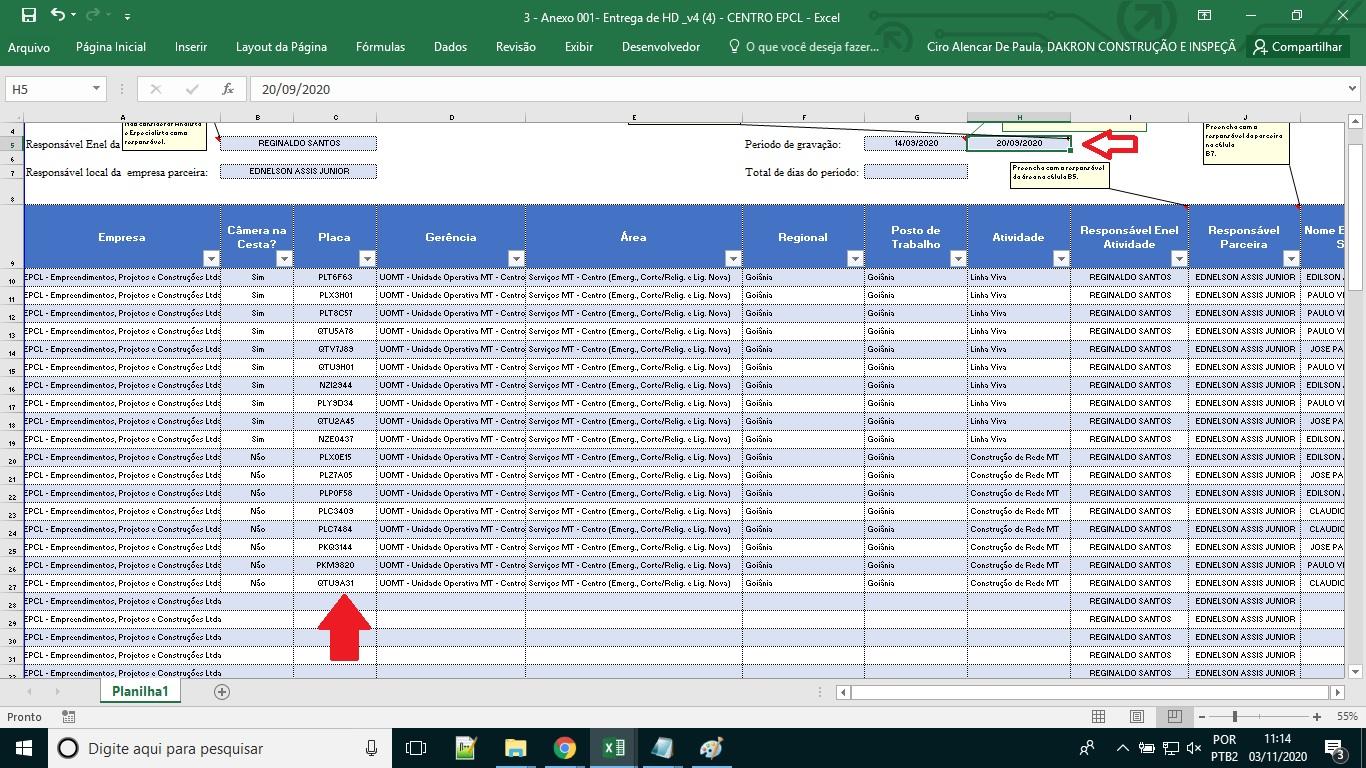Expand the Name Box dropdown arrow
The width and height of the screenshot is (1366, 768).
[x=97, y=89]
